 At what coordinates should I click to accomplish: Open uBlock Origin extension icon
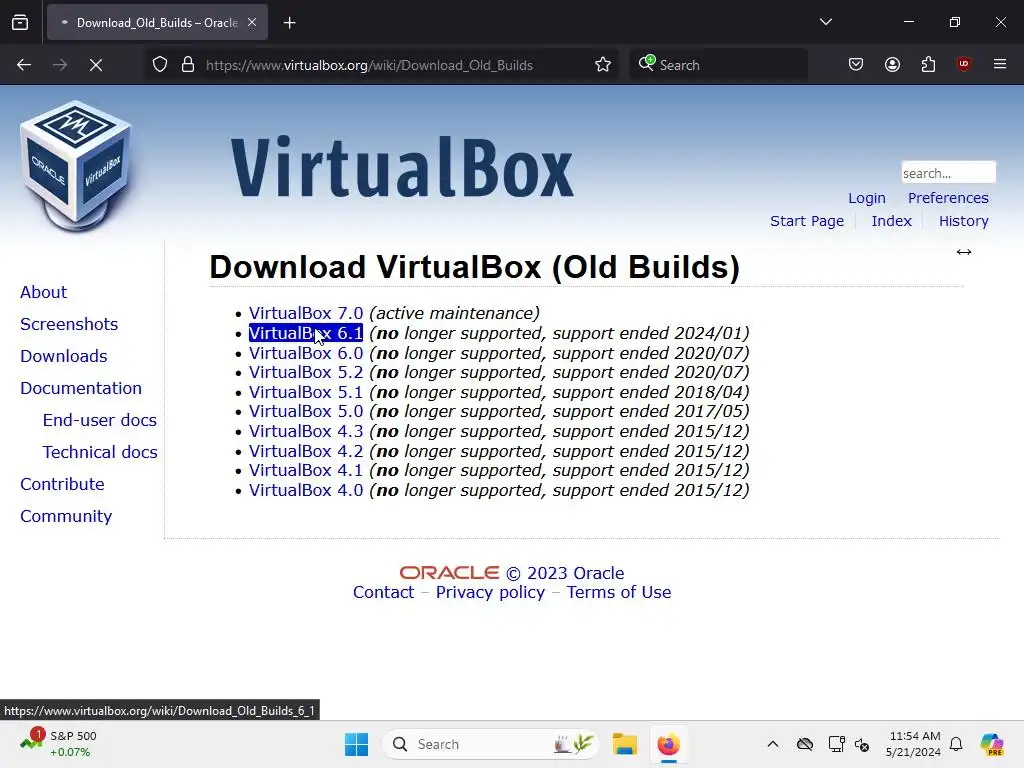pyautogui.click(x=963, y=64)
